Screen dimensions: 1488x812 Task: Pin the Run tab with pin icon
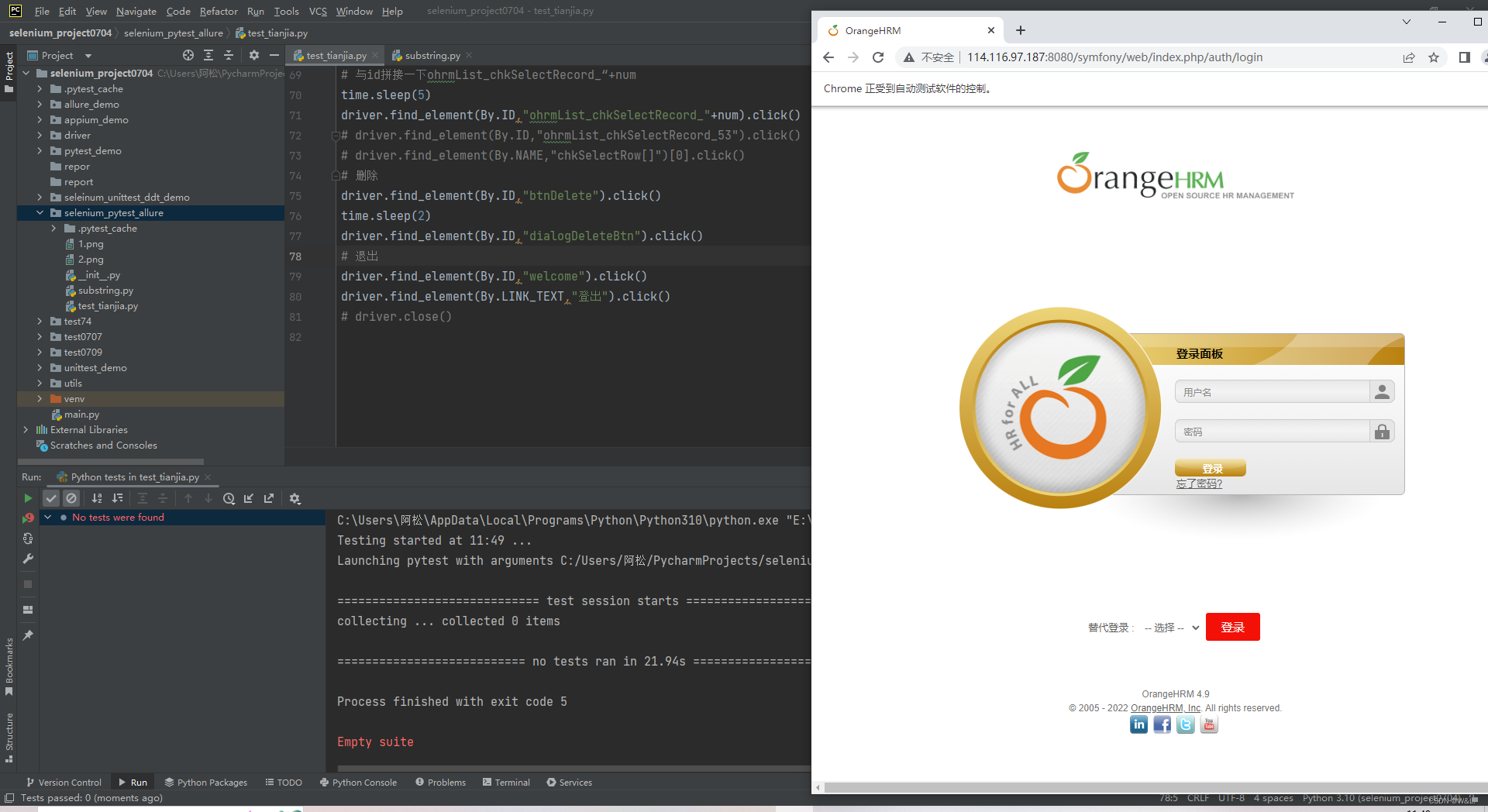[28, 635]
